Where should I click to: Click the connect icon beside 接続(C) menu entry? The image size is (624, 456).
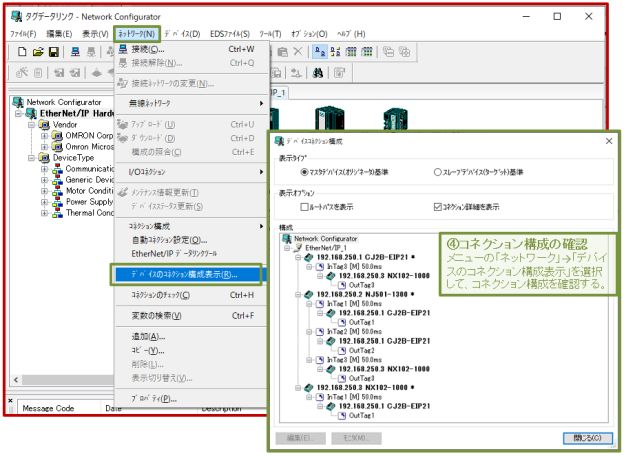[x=123, y=49]
